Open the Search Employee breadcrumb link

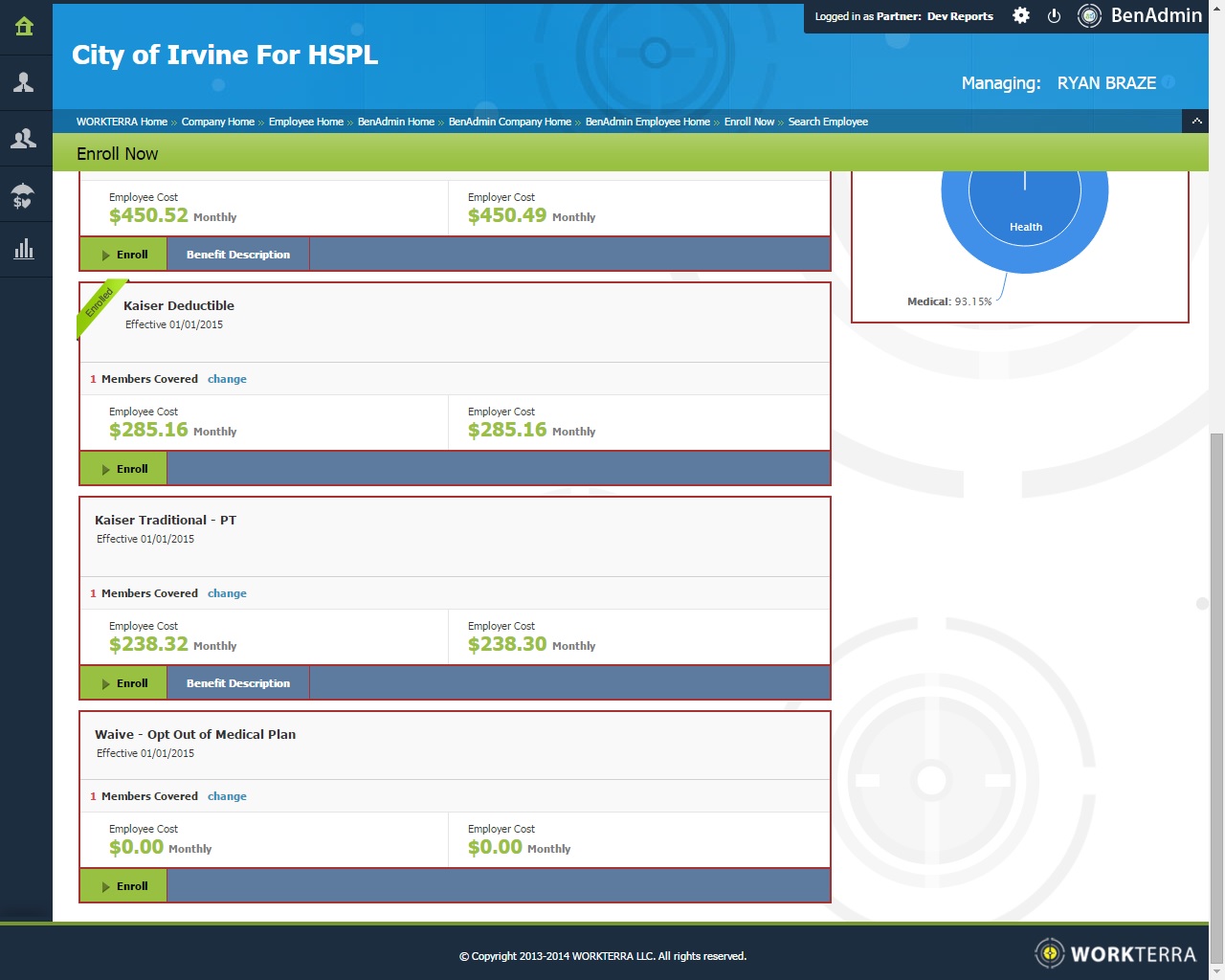(x=828, y=122)
